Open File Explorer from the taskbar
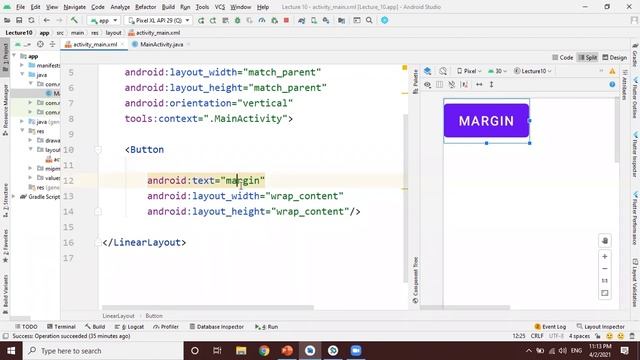 click(x=241, y=351)
